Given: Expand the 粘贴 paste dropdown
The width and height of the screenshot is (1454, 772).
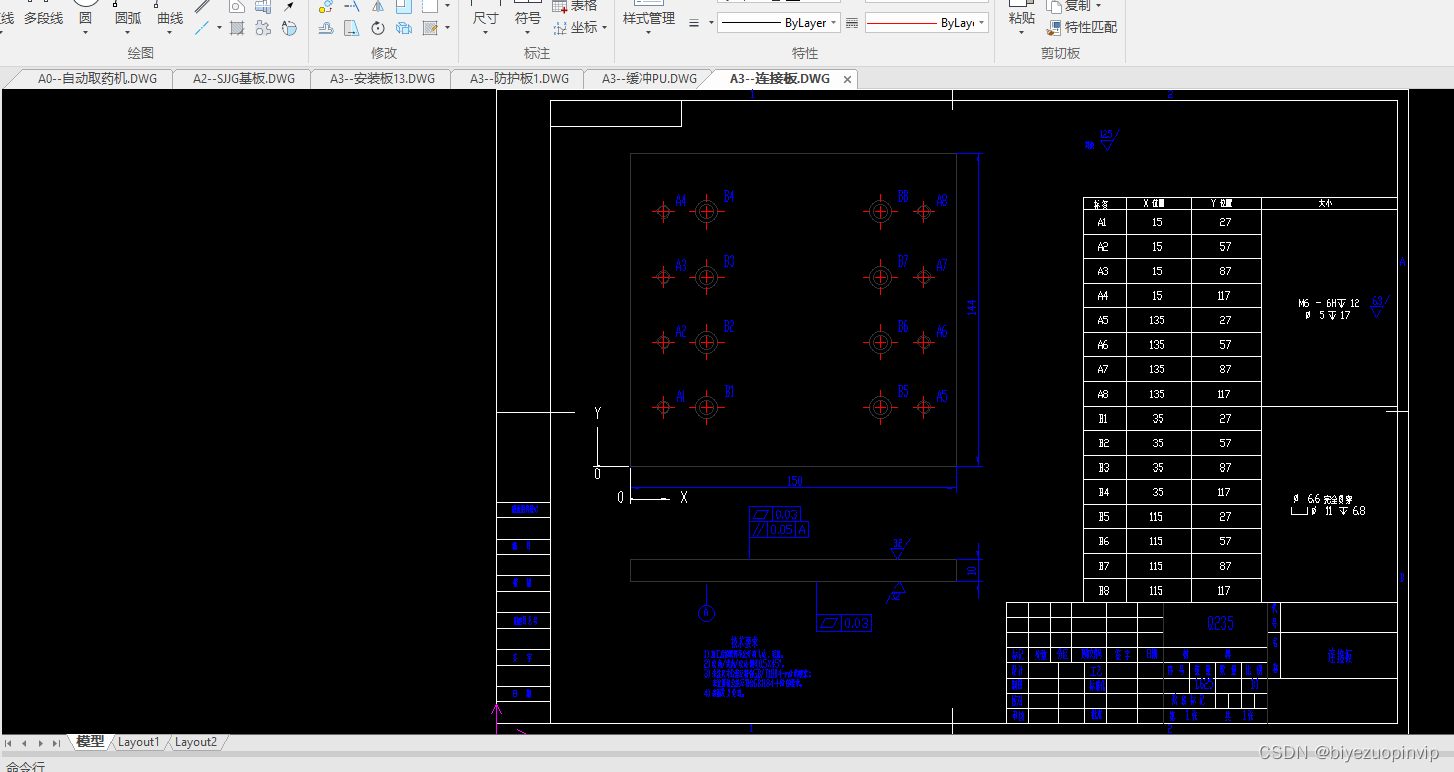Looking at the screenshot, I should point(1021,33).
